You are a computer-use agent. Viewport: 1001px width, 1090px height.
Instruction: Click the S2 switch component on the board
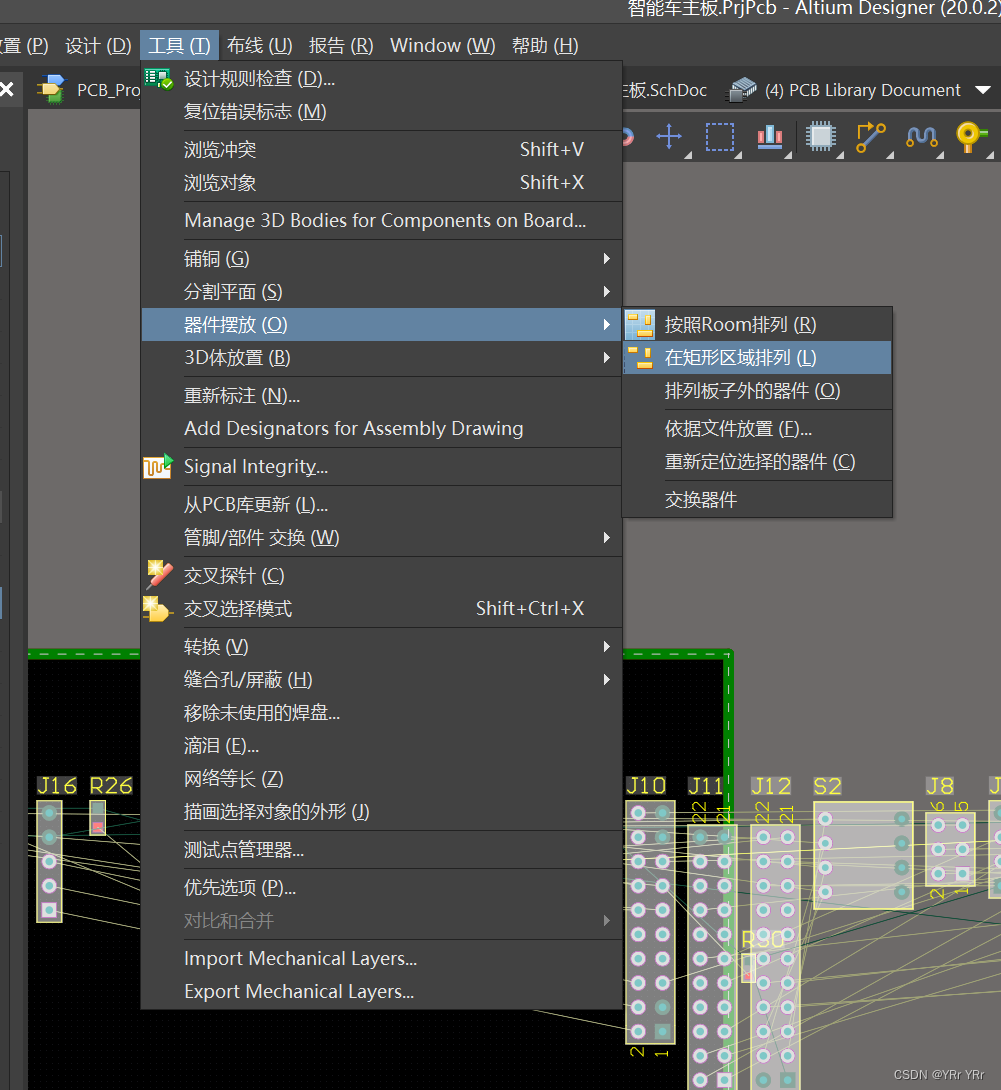click(x=863, y=856)
